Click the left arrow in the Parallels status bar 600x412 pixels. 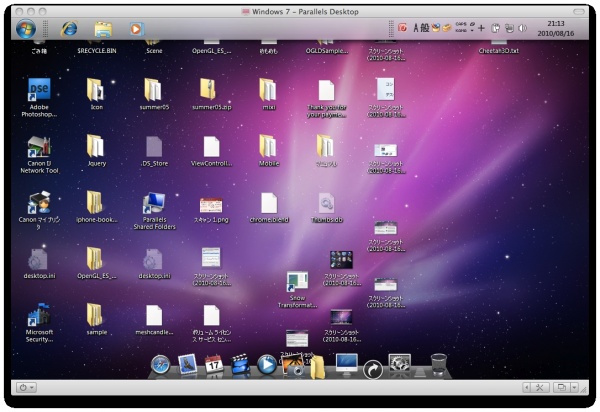(x=527, y=388)
